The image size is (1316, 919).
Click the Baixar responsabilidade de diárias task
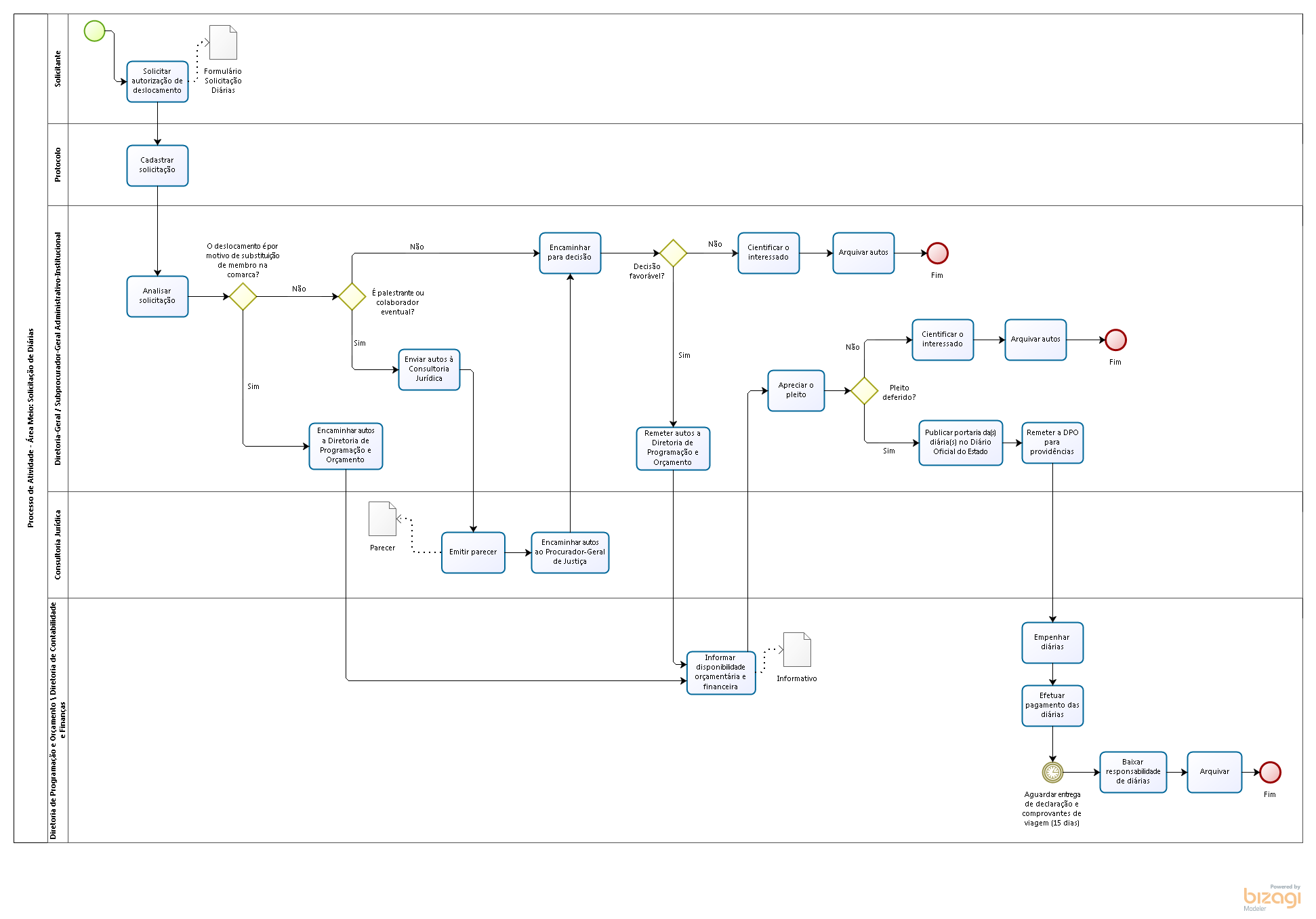point(1133,772)
